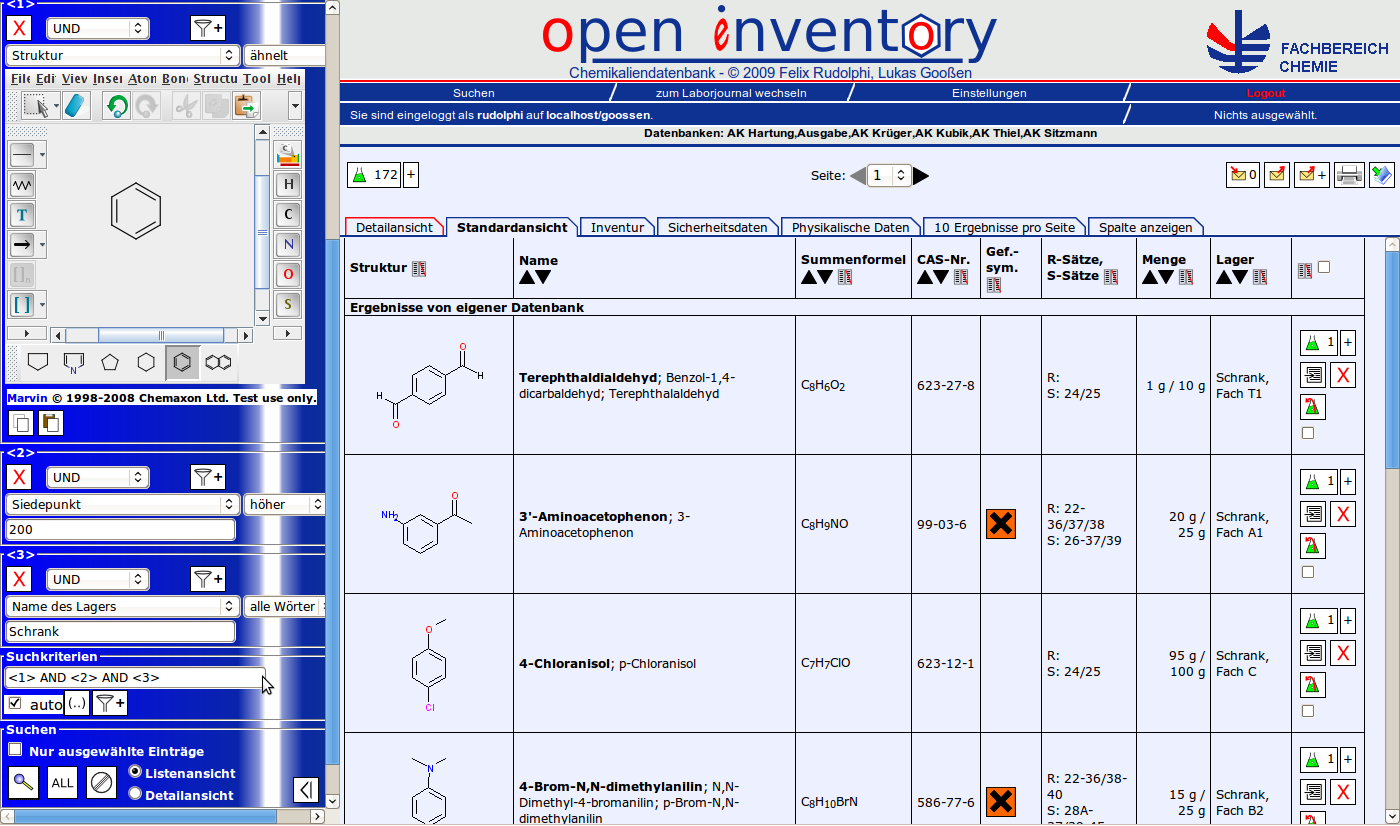Choose the chain (zigzag) bond tool

(22, 185)
